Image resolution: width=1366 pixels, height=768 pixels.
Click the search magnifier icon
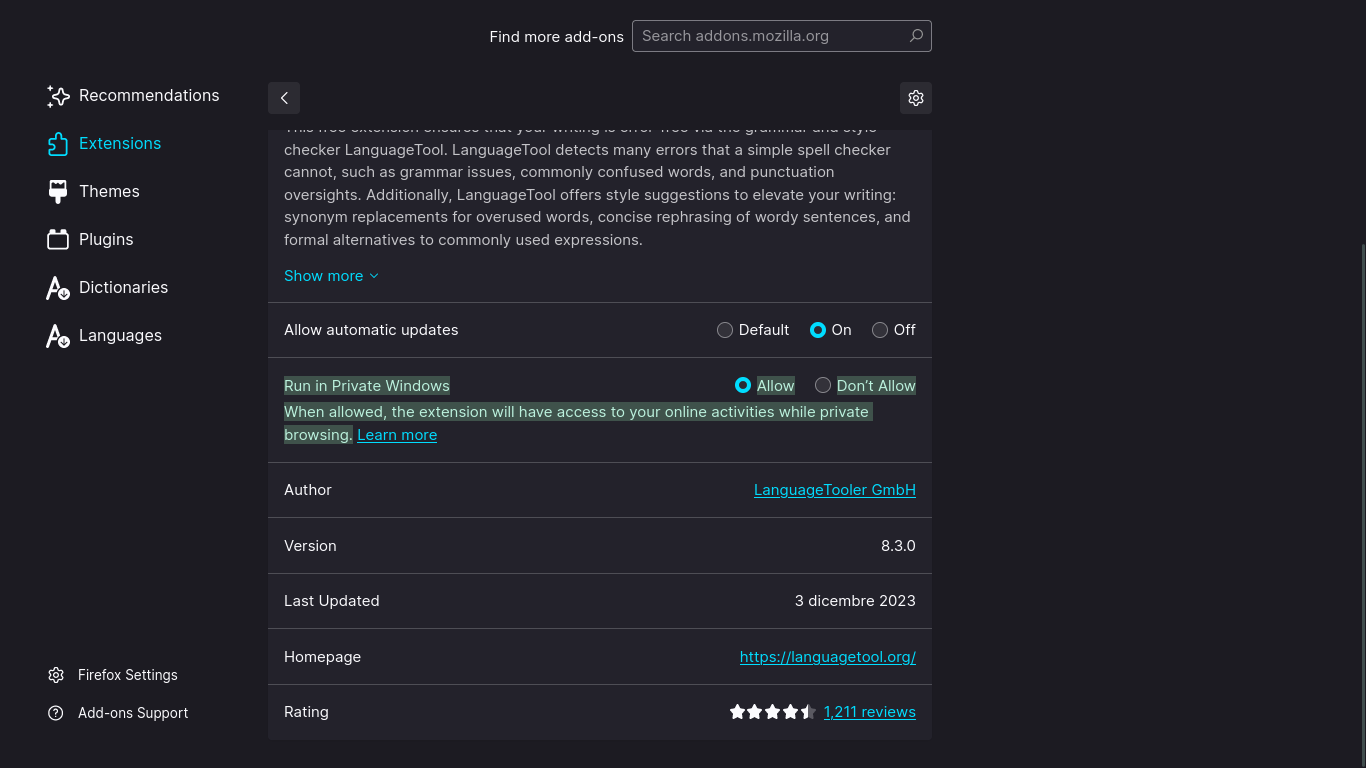click(x=915, y=36)
